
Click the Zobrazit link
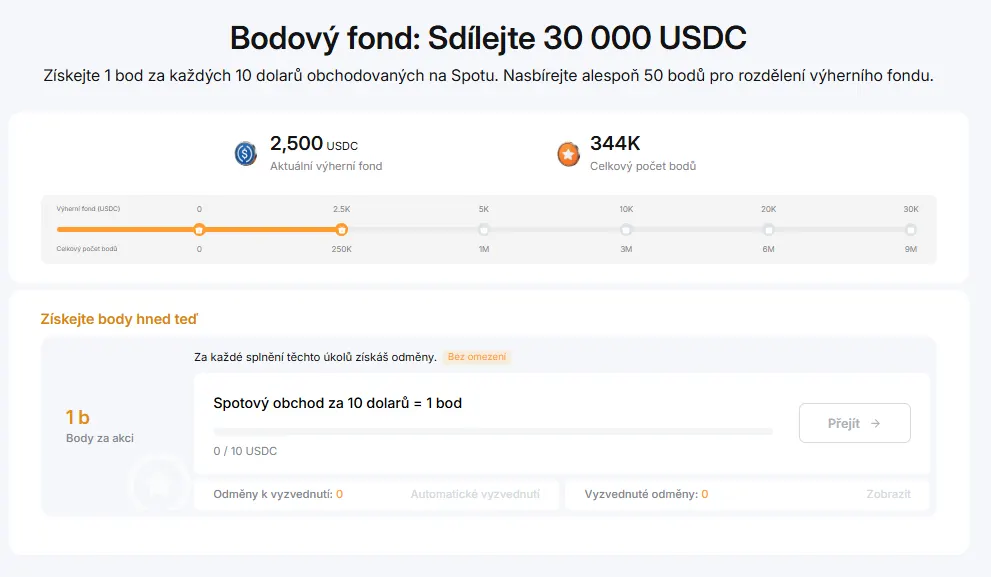click(x=889, y=494)
